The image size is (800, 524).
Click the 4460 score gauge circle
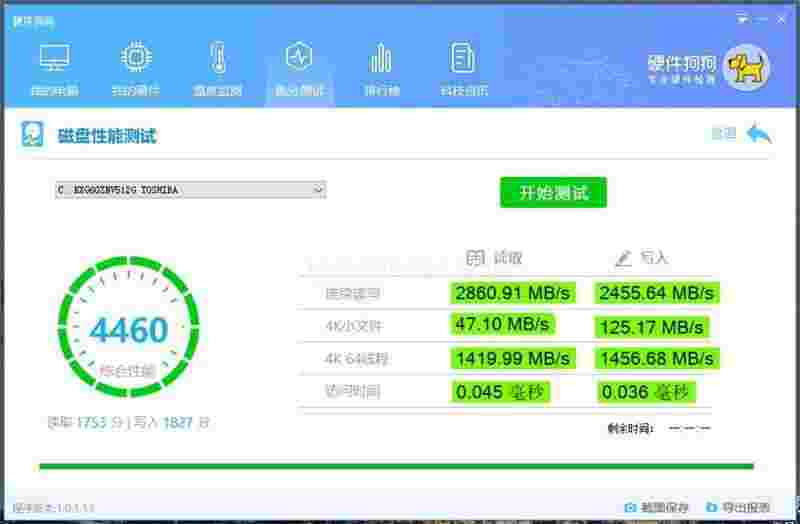(128, 331)
